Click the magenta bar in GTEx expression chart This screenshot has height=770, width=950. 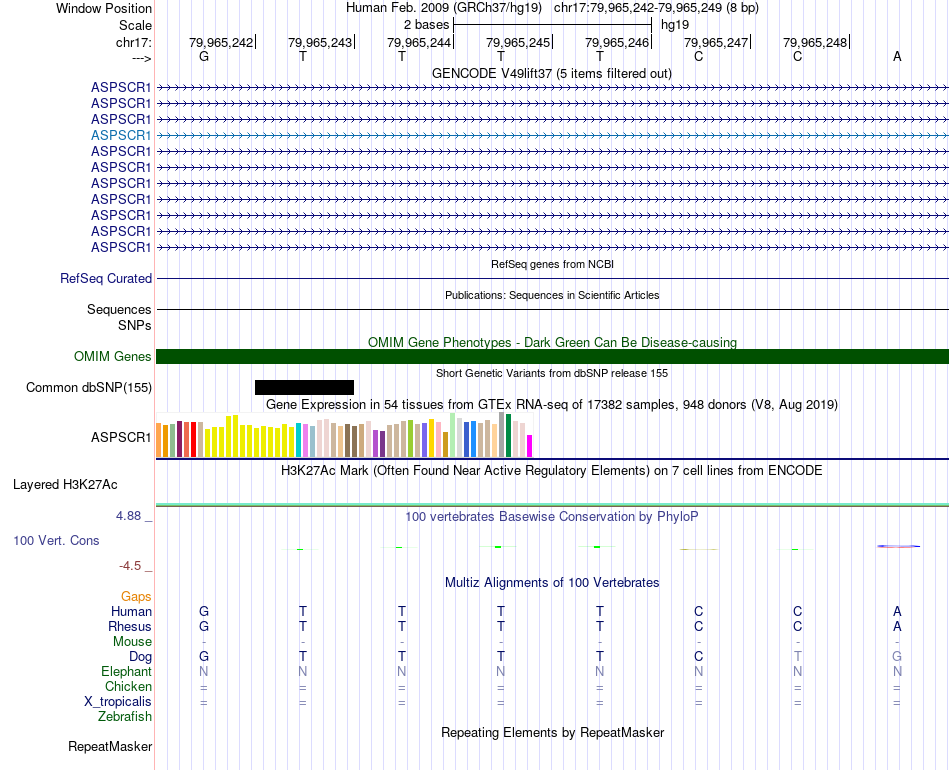click(x=529, y=446)
